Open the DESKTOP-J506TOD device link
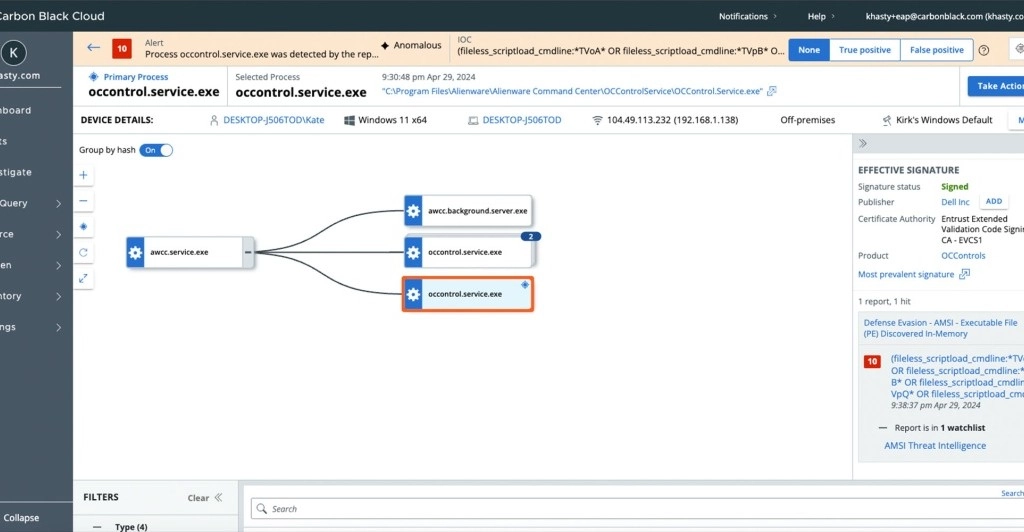 click(x=522, y=120)
